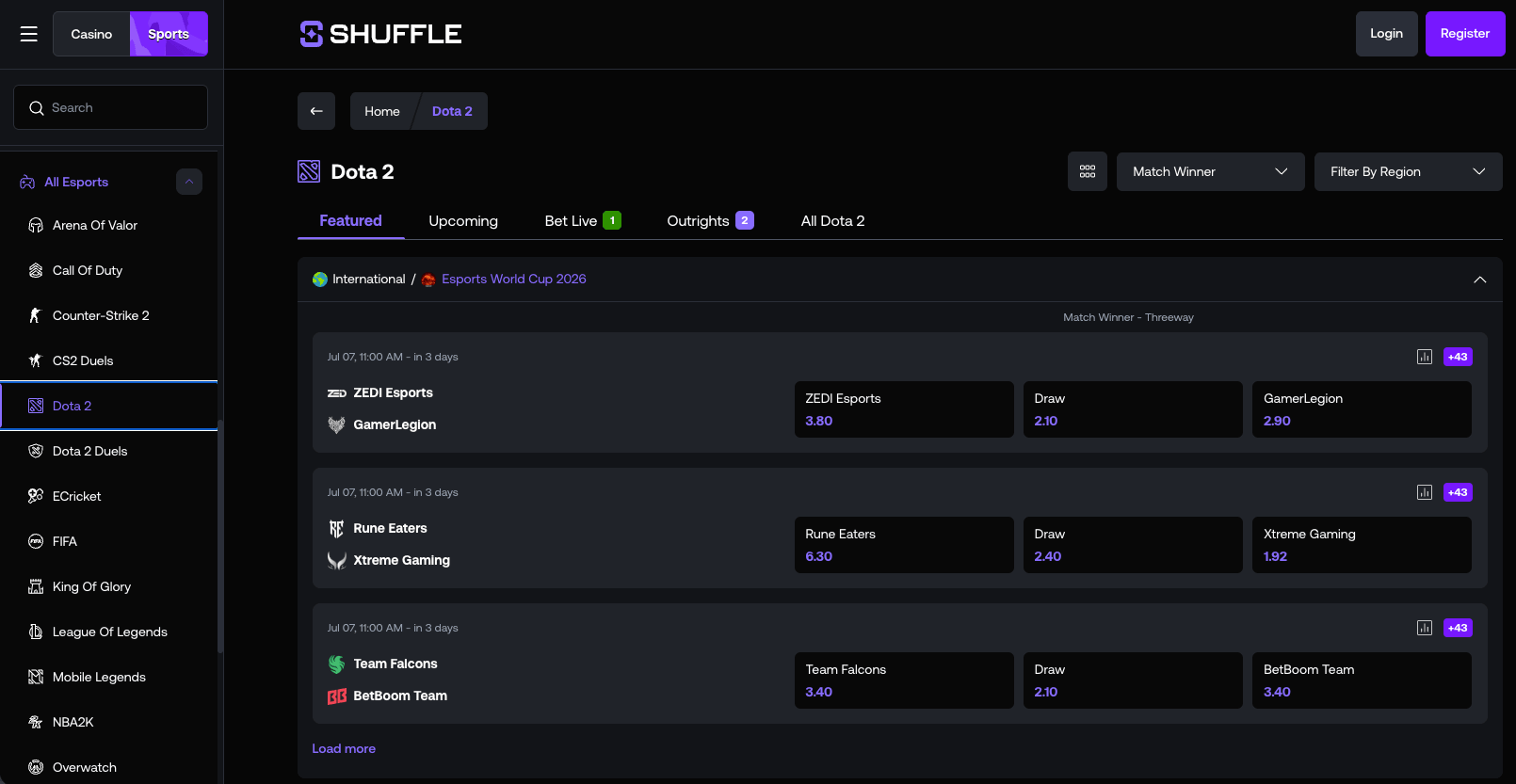1516x784 pixels.
Task: Open the hamburger menu icon
Action: pos(29,34)
